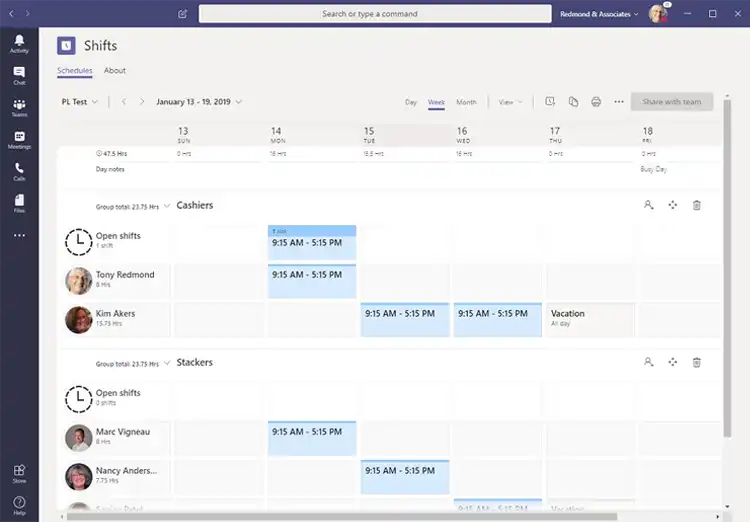Click the new chat compose icon
Viewport: 750px width, 522px height.
(182, 14)
